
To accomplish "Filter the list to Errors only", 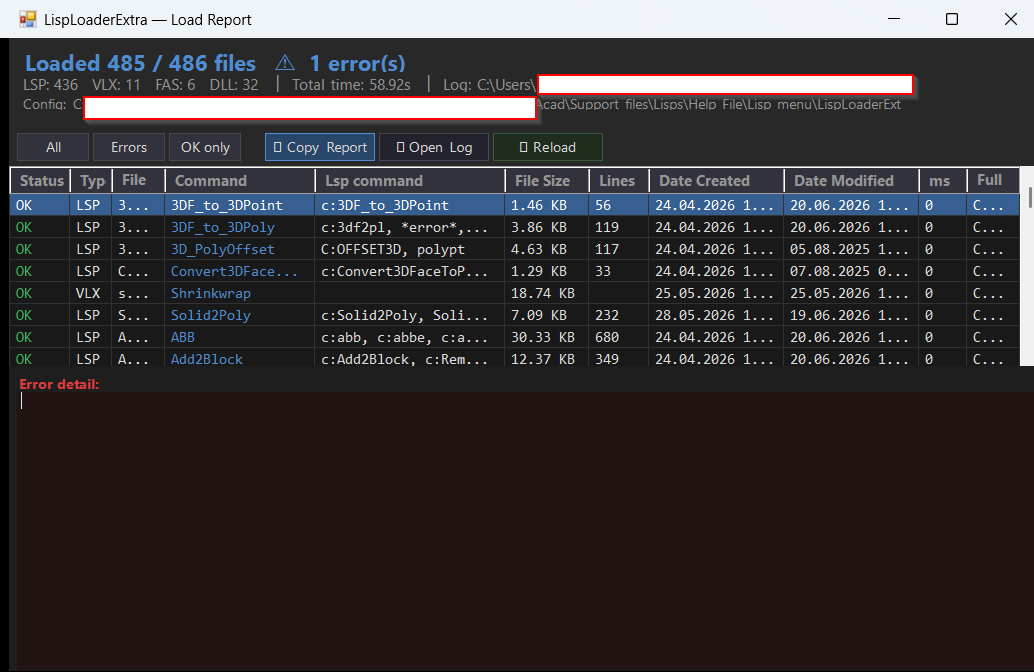I will pos(129,147).
